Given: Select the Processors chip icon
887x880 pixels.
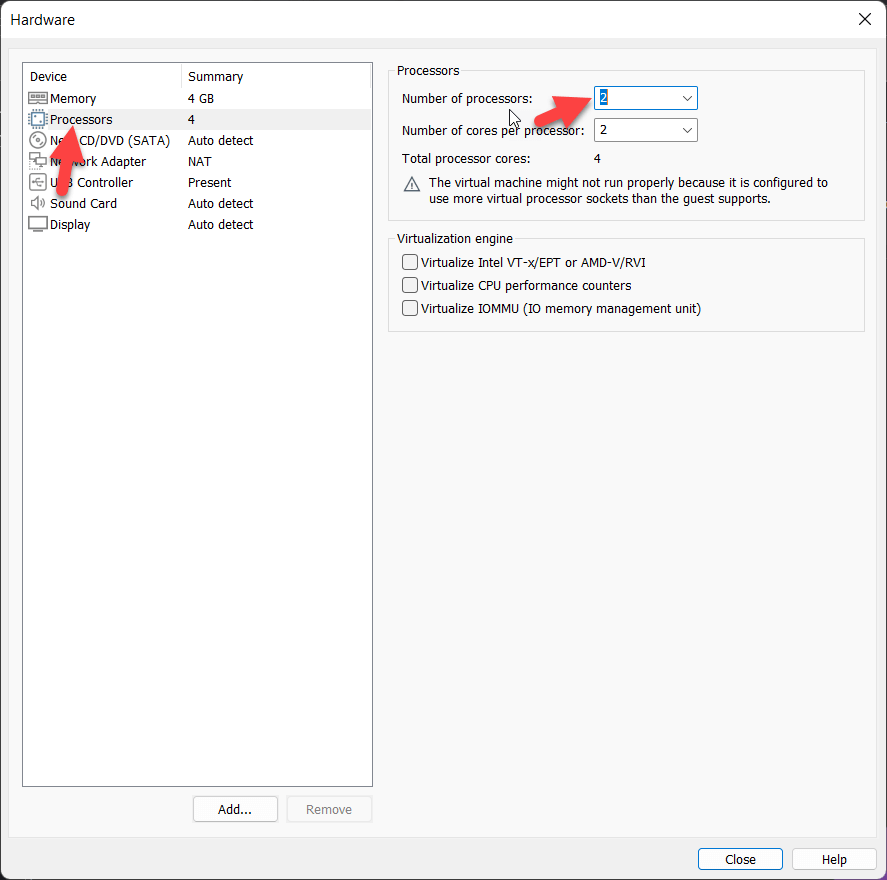Looking at the screenshot, I should (x=38, y=119).
